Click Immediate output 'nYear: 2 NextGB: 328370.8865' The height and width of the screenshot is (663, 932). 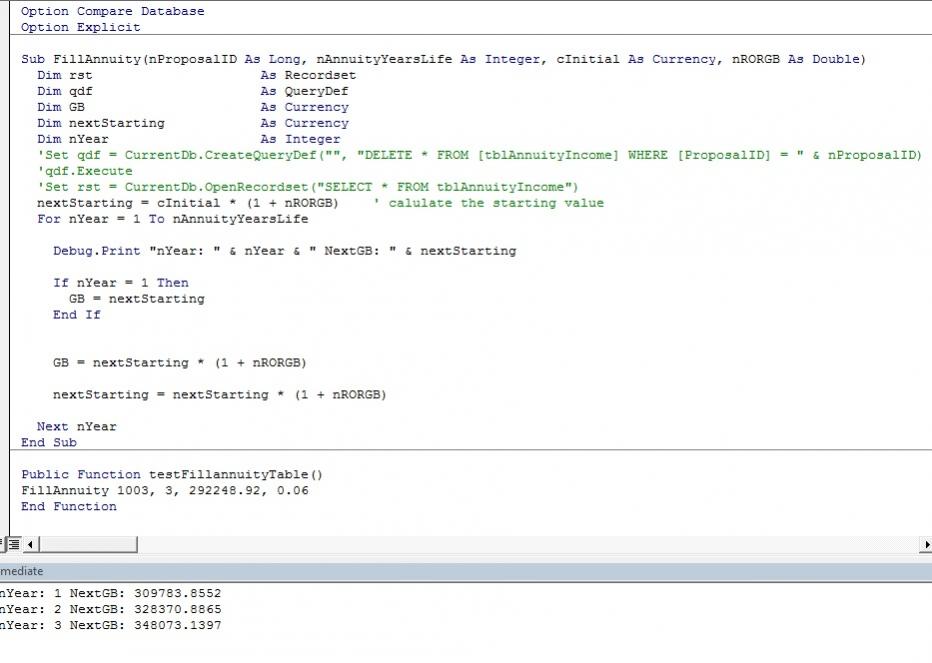111,609
